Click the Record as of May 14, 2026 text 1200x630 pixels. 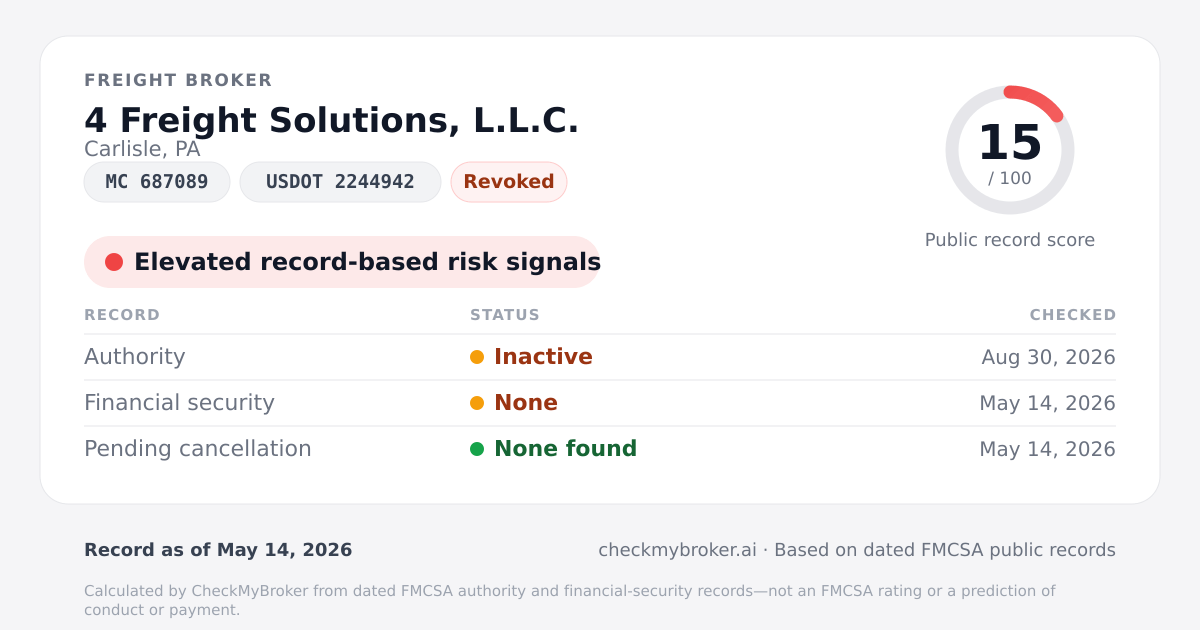point(218,550)
